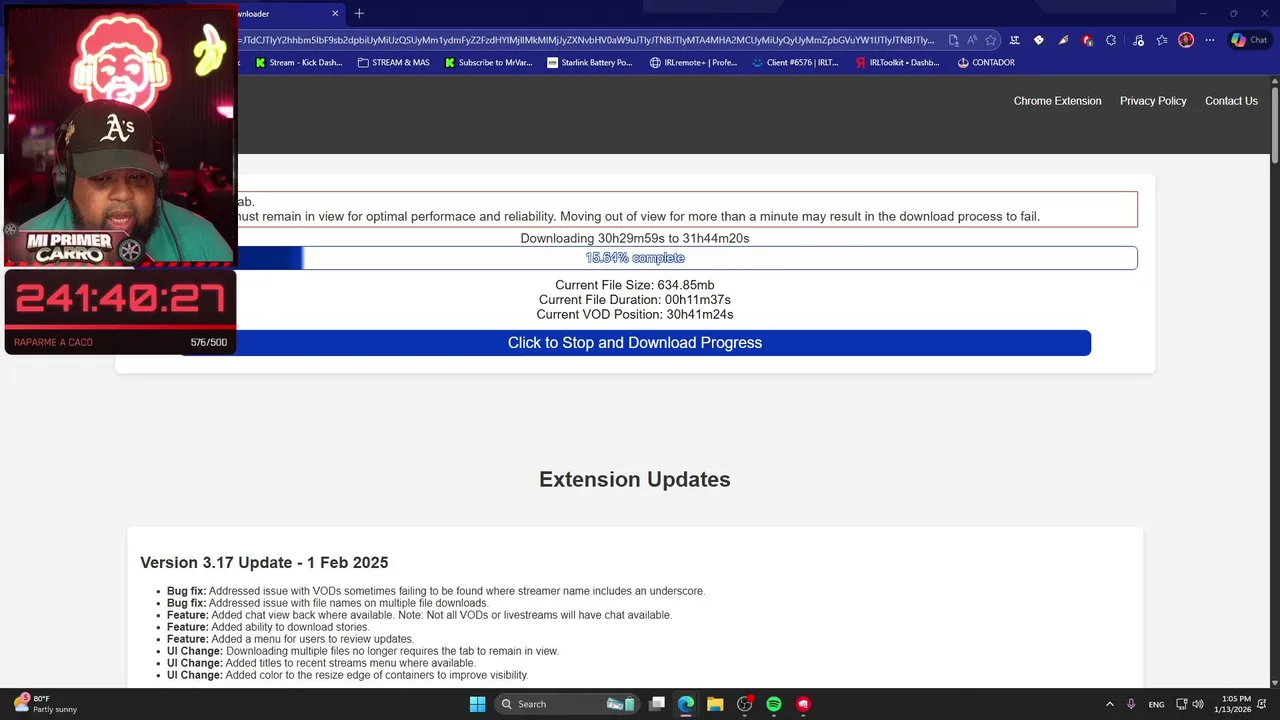The height and width of the screenshot is (720, 1280).
Task: Click Version 3.17 Update heading
Action: point(264,563)
